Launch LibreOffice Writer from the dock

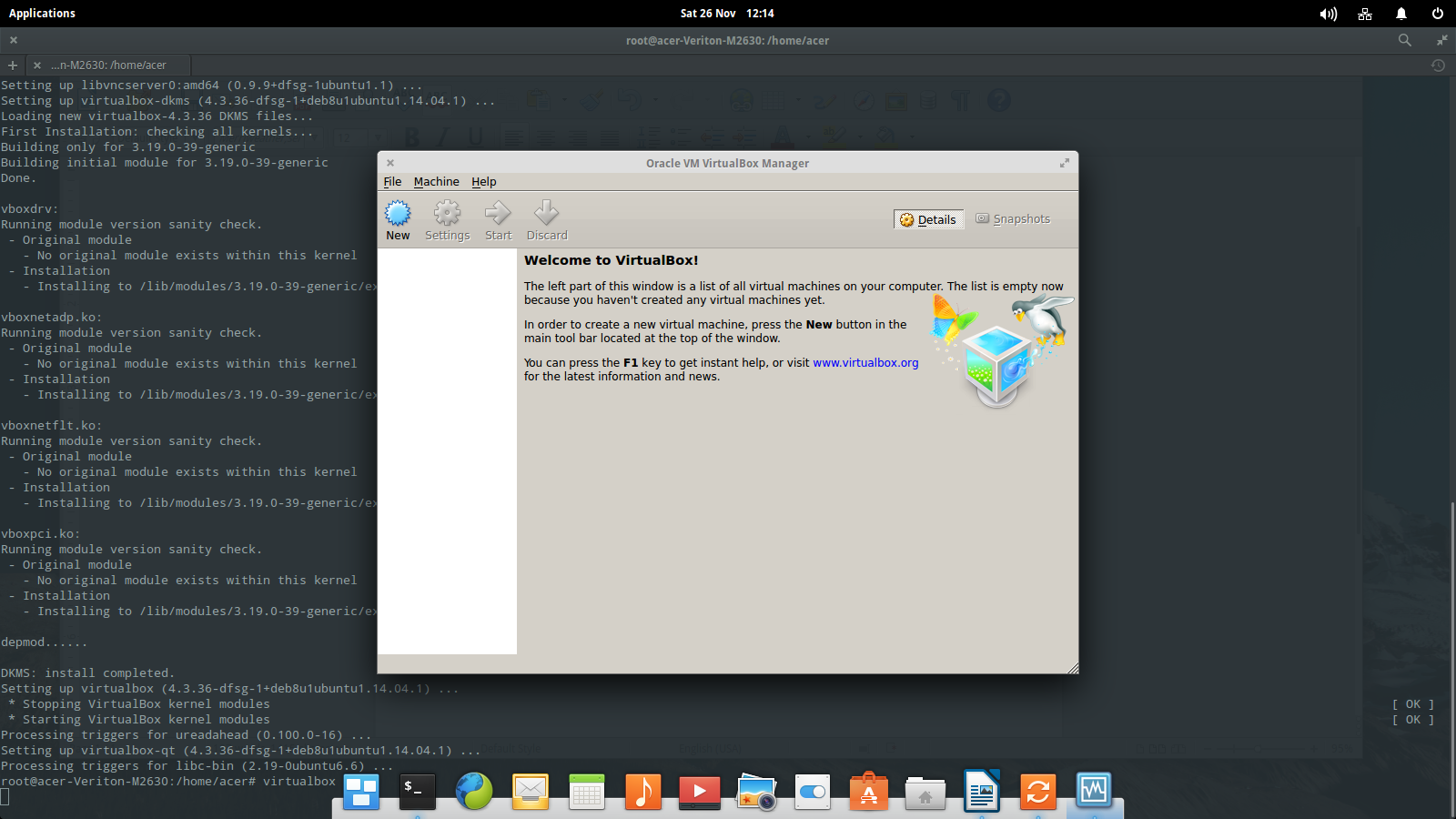(982, 792)
